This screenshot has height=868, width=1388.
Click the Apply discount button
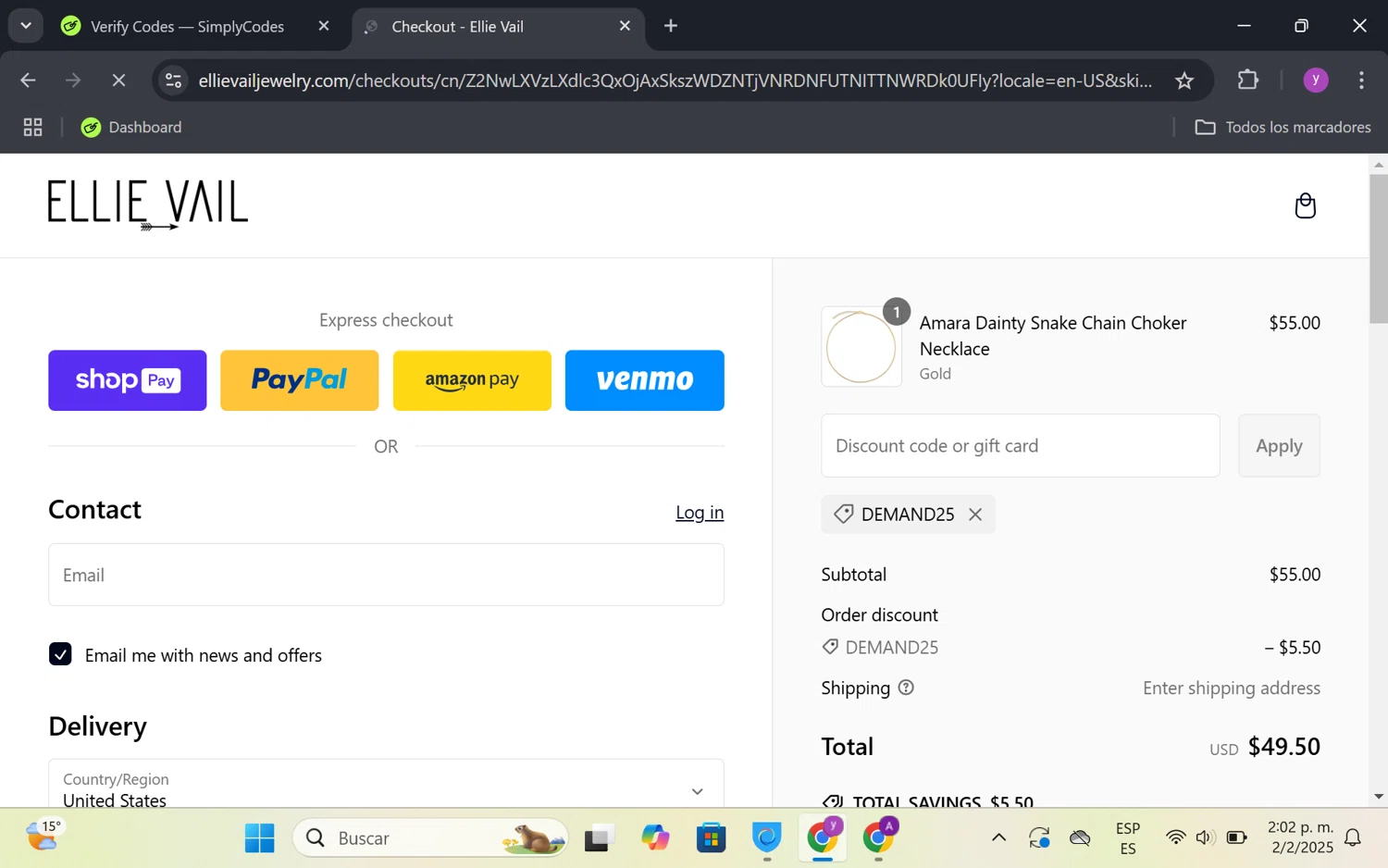coord(1279,446)
